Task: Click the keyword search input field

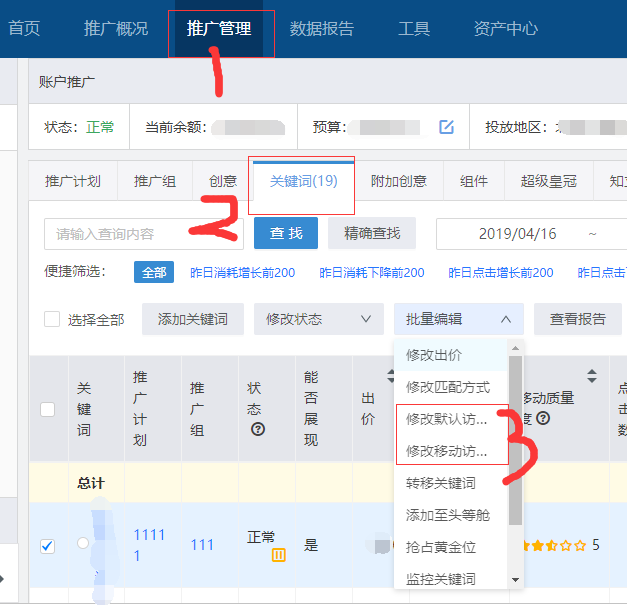Action: (x=143, y=234)
